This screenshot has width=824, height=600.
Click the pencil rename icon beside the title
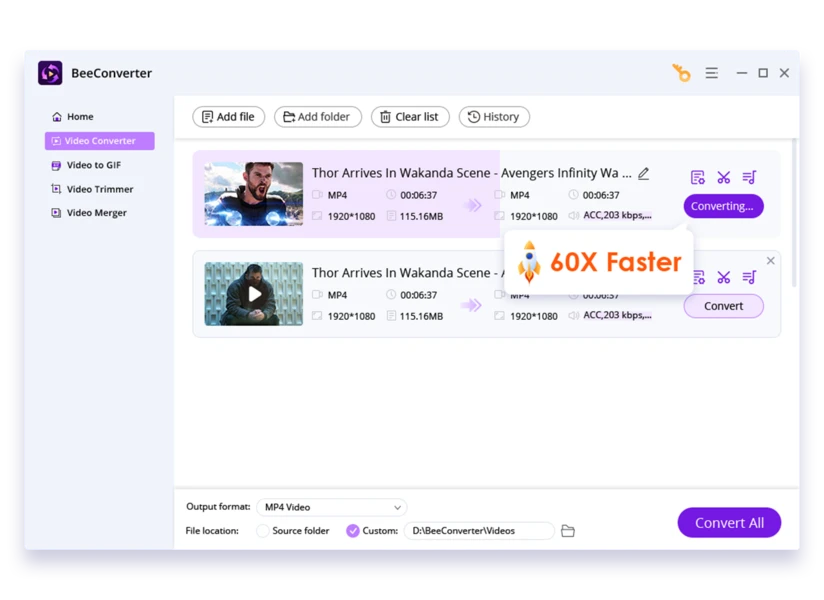[643, 173]
